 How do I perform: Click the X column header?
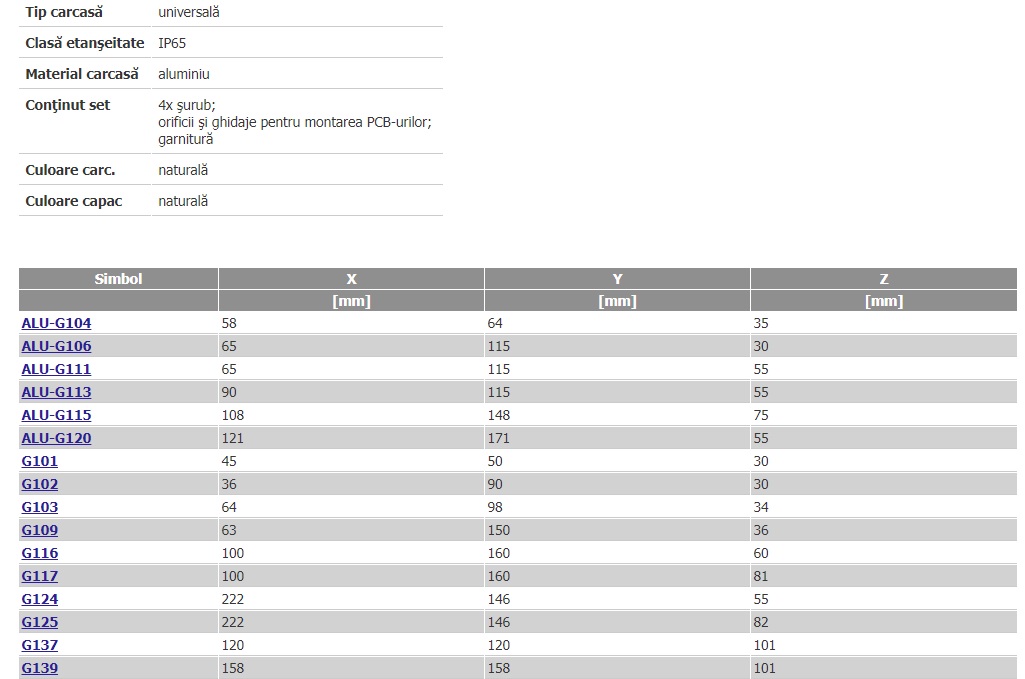pyautogui.click(x=352, y=279)
